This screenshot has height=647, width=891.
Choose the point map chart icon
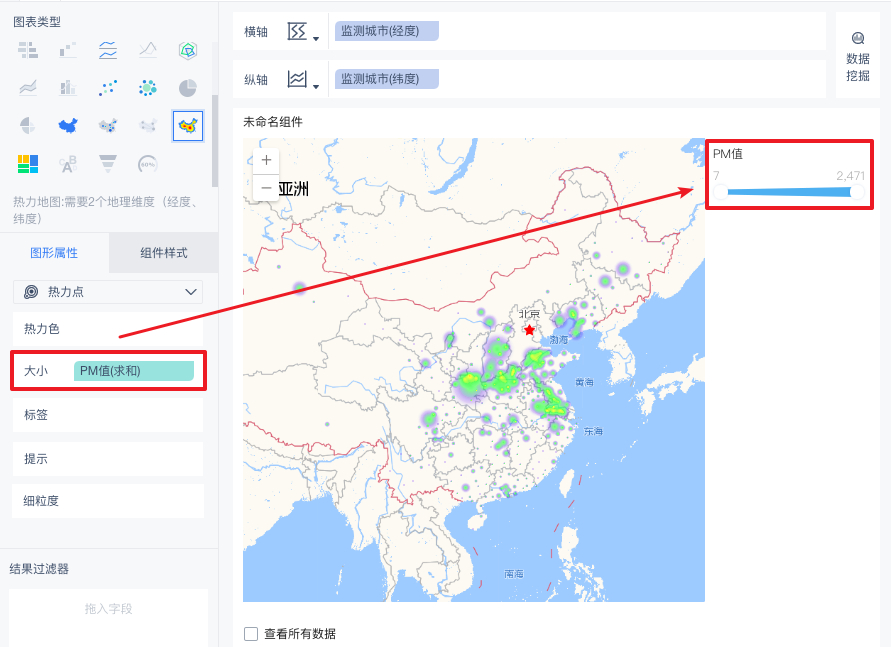coord(108,126)
